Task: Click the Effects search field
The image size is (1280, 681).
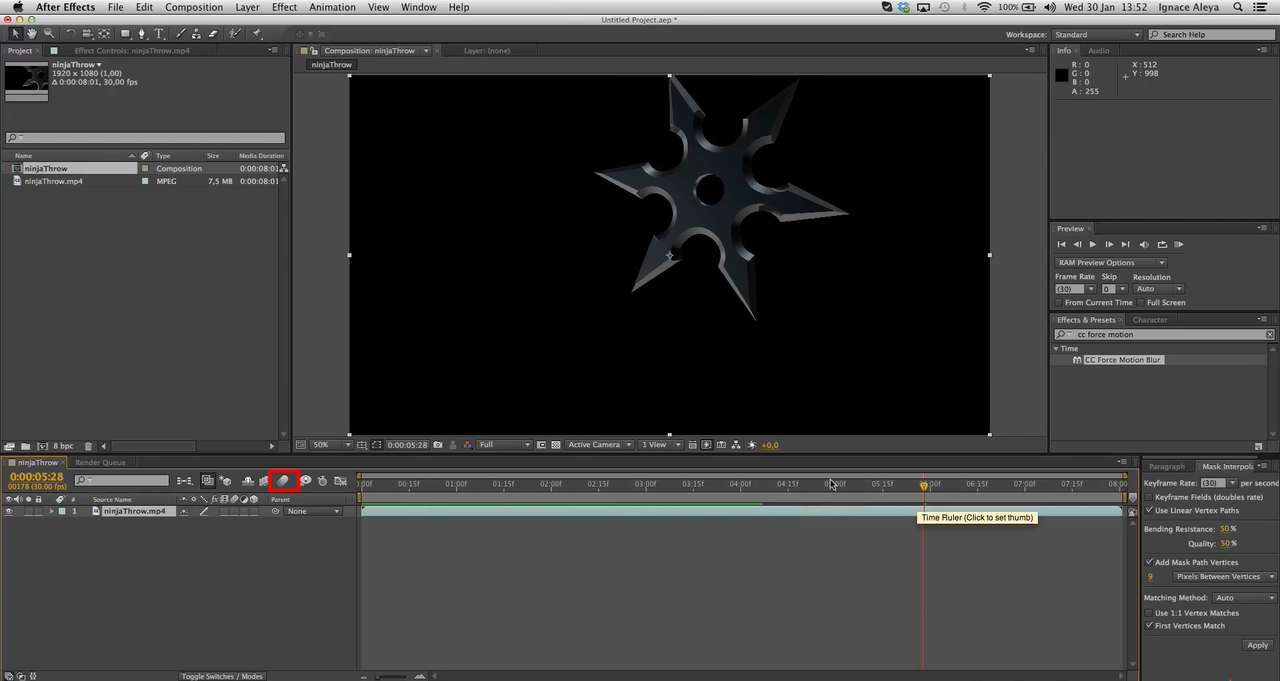Action: pyautogui.click(x=1165, y=335)
